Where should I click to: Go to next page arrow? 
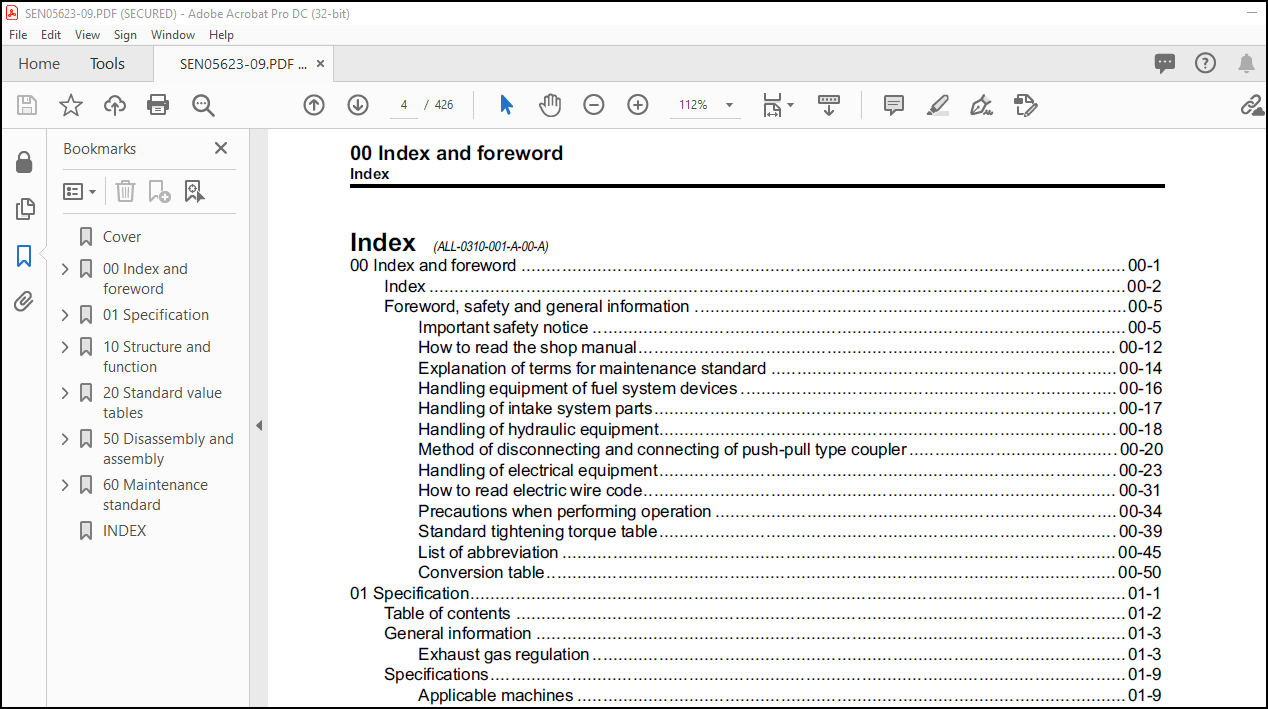pyautogui.click(x=358, y=105)
